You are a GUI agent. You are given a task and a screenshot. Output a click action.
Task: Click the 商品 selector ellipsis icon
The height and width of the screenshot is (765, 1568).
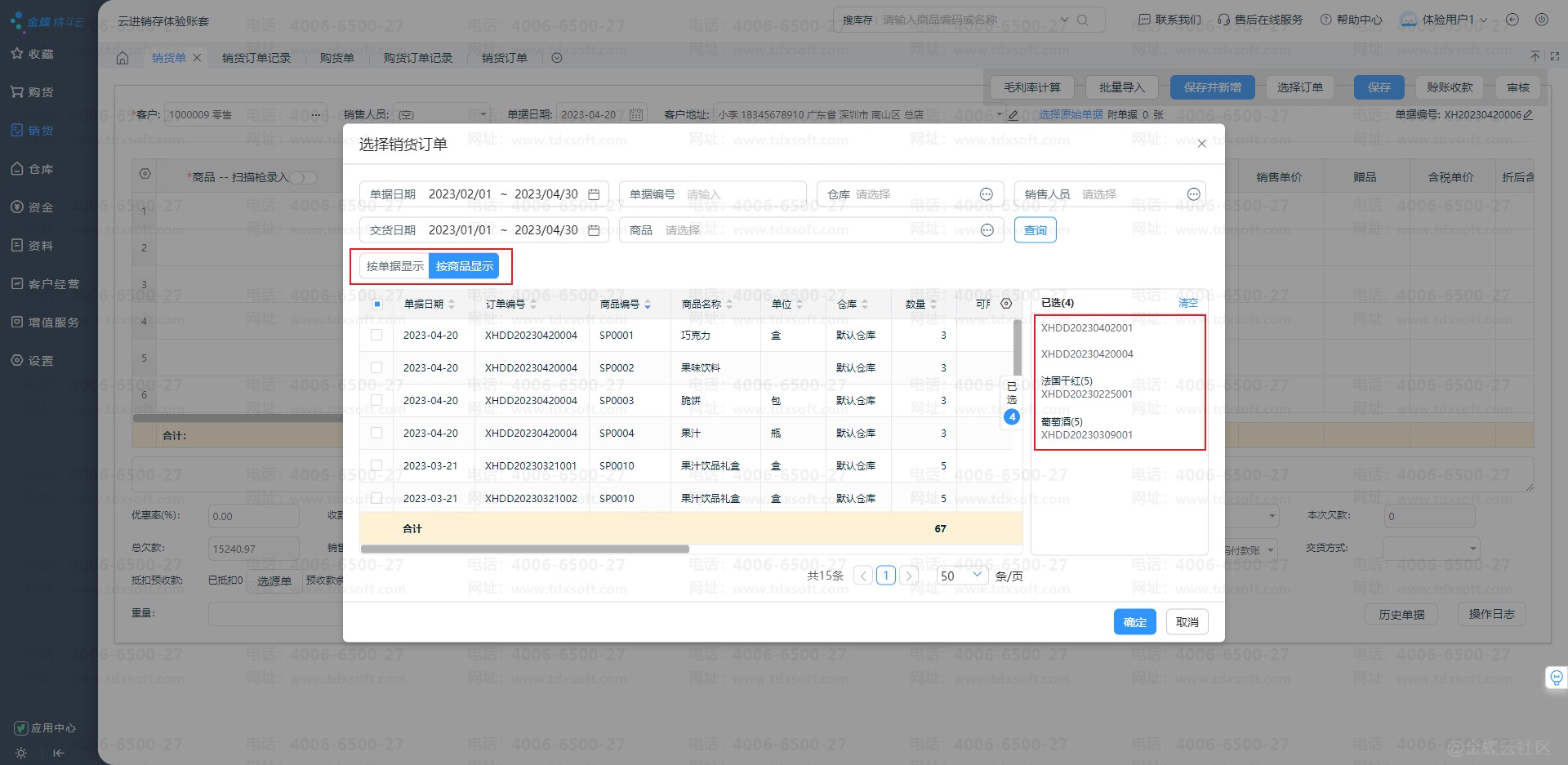click(x=987, y=230)
